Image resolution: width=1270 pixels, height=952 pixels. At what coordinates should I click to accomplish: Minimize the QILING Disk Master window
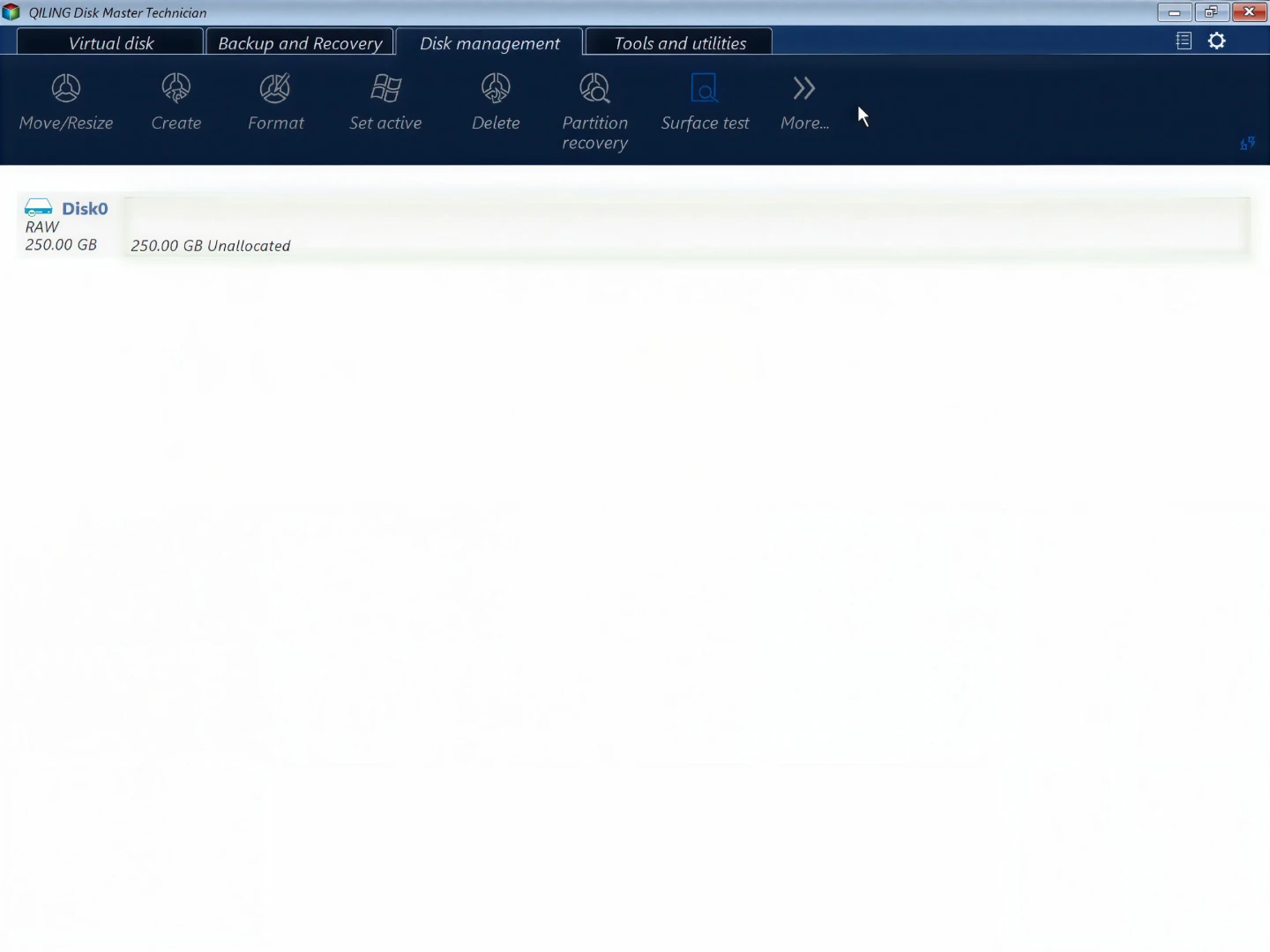coord(1174,12)
